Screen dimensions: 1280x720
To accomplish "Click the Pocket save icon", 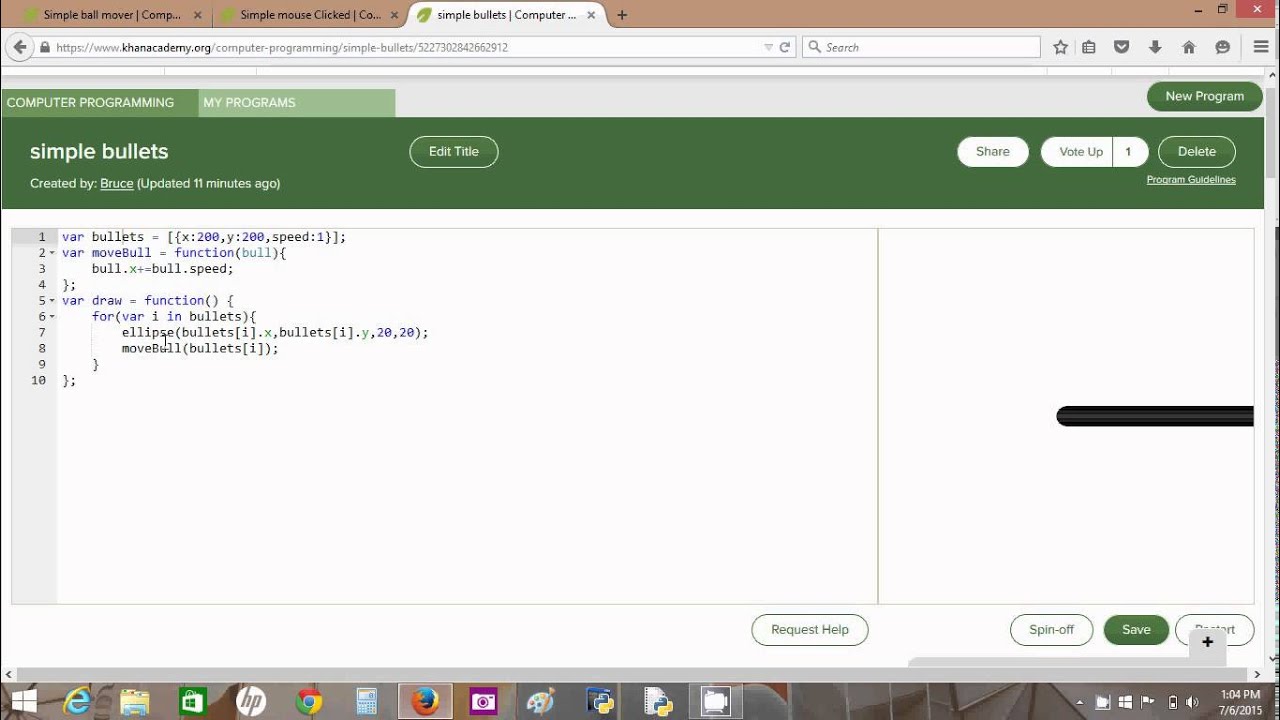I will [1122, 47].
